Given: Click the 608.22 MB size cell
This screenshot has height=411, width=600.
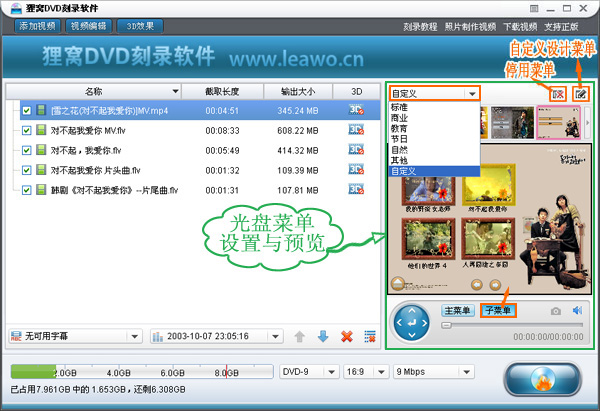Looking at the screenshot, I should (x=298, y=130).
